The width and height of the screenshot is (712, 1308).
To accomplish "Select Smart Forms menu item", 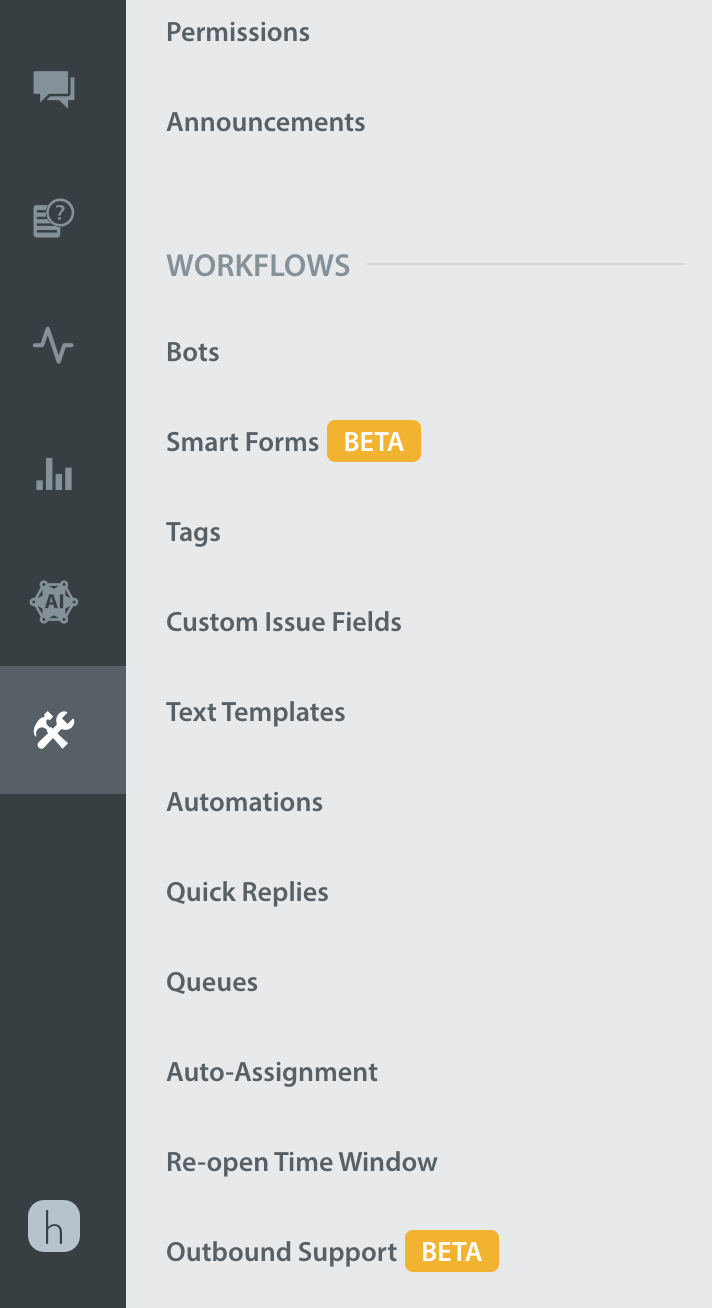I will 243,442.
